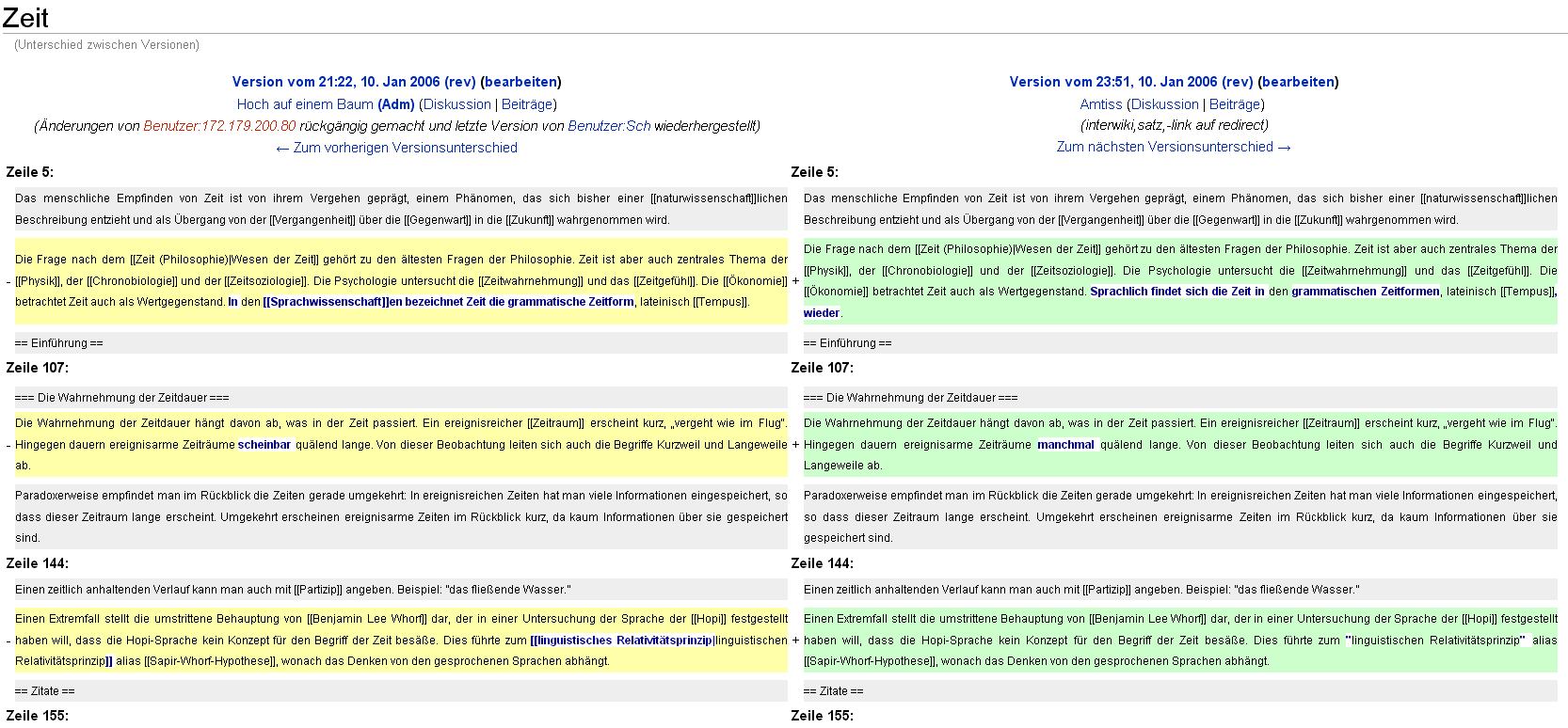Image resolution: width=1568 pixels, height=728 pixels.
Task: Click right 'bearbeiten' link for the 23:51 version
Action: point(1298,82)
